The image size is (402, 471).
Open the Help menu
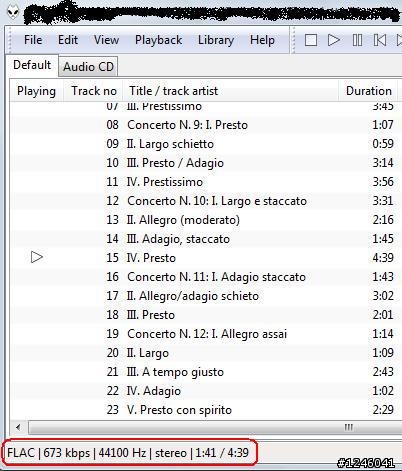click(x=262, y=40)
